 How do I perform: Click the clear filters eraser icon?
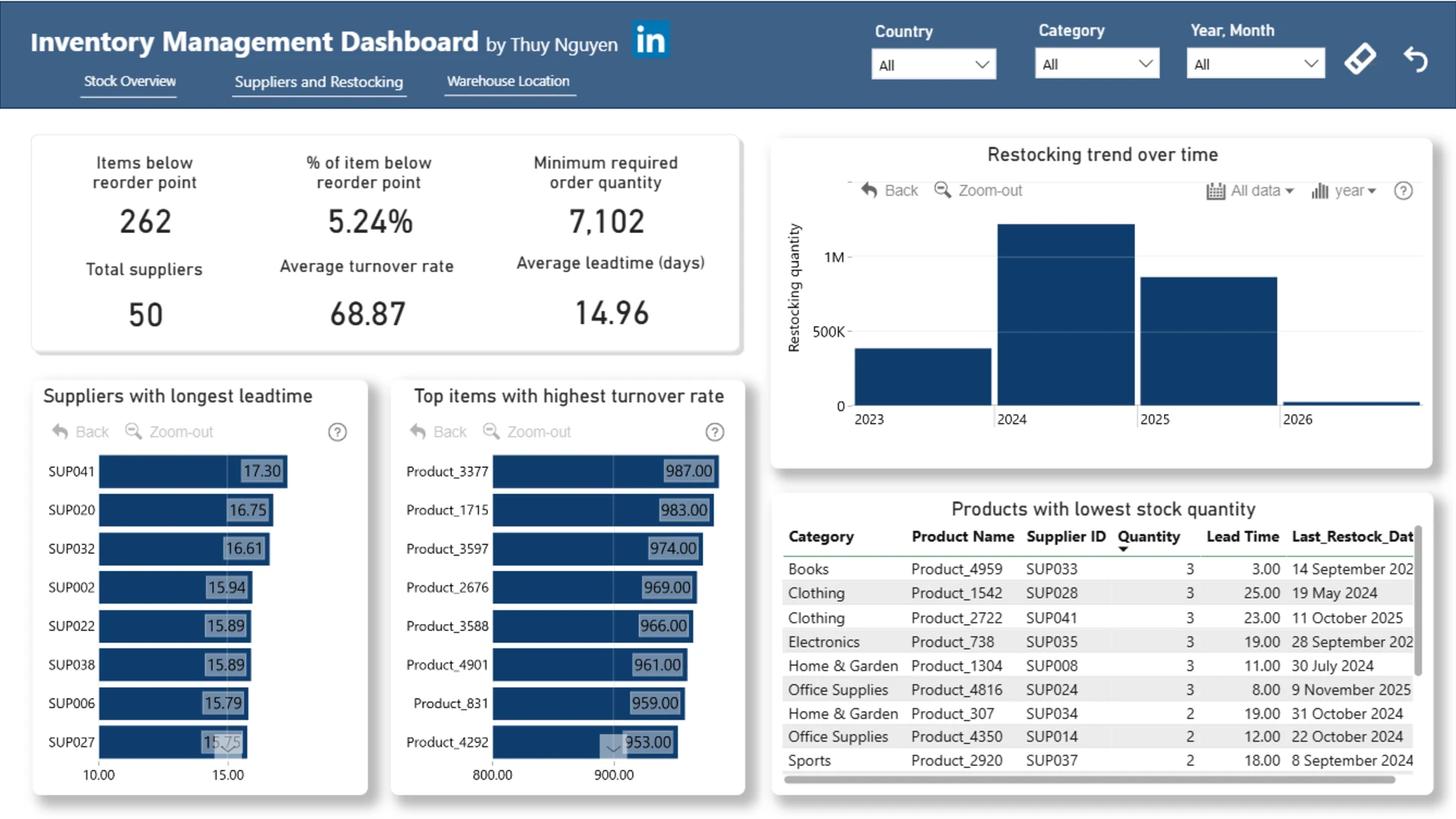point(1360,59)
